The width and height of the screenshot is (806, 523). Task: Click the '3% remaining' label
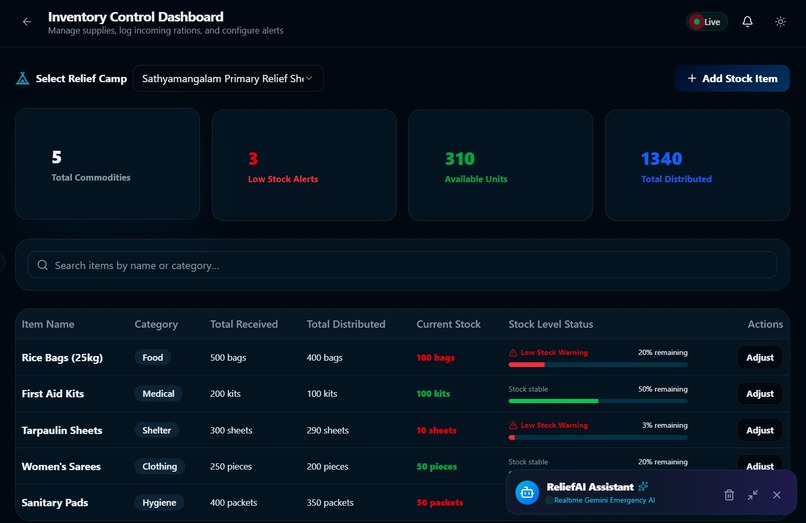[665, 425]
